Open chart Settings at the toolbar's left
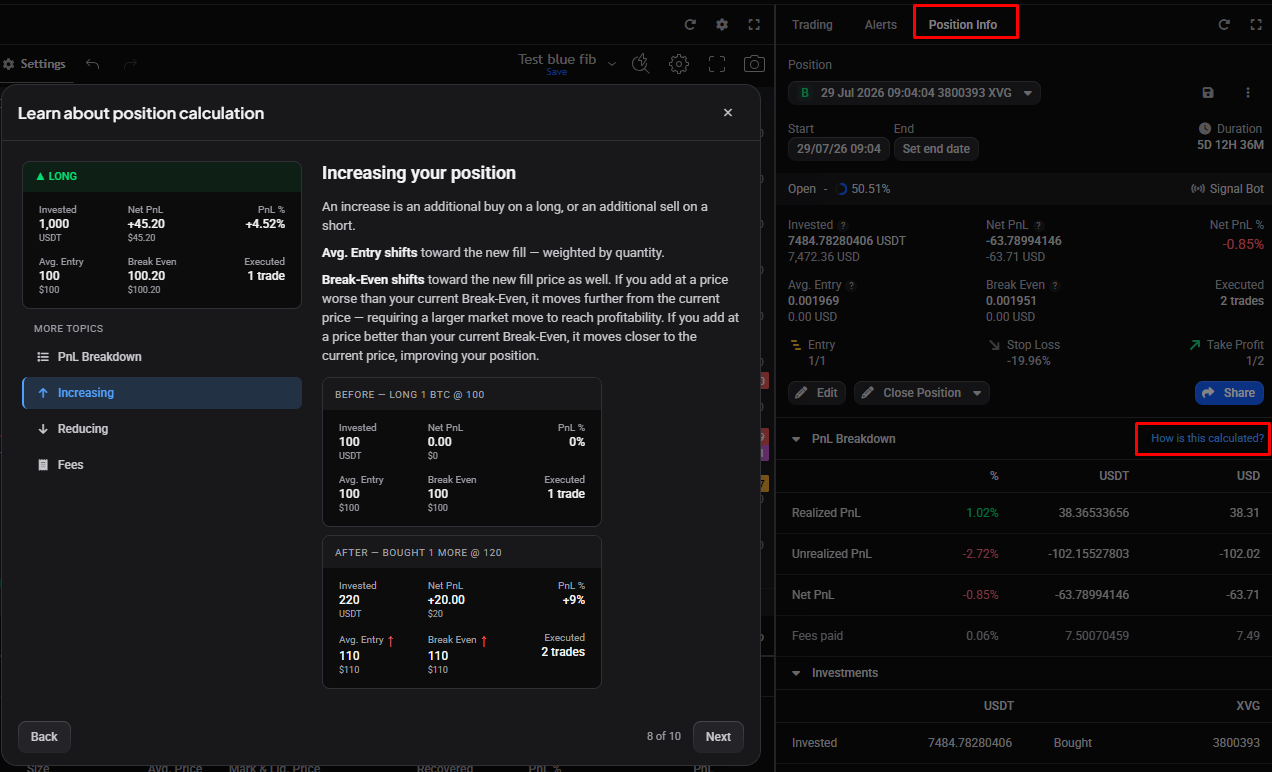The height and width of the screenshot is (772, 1272). [34, 64]
